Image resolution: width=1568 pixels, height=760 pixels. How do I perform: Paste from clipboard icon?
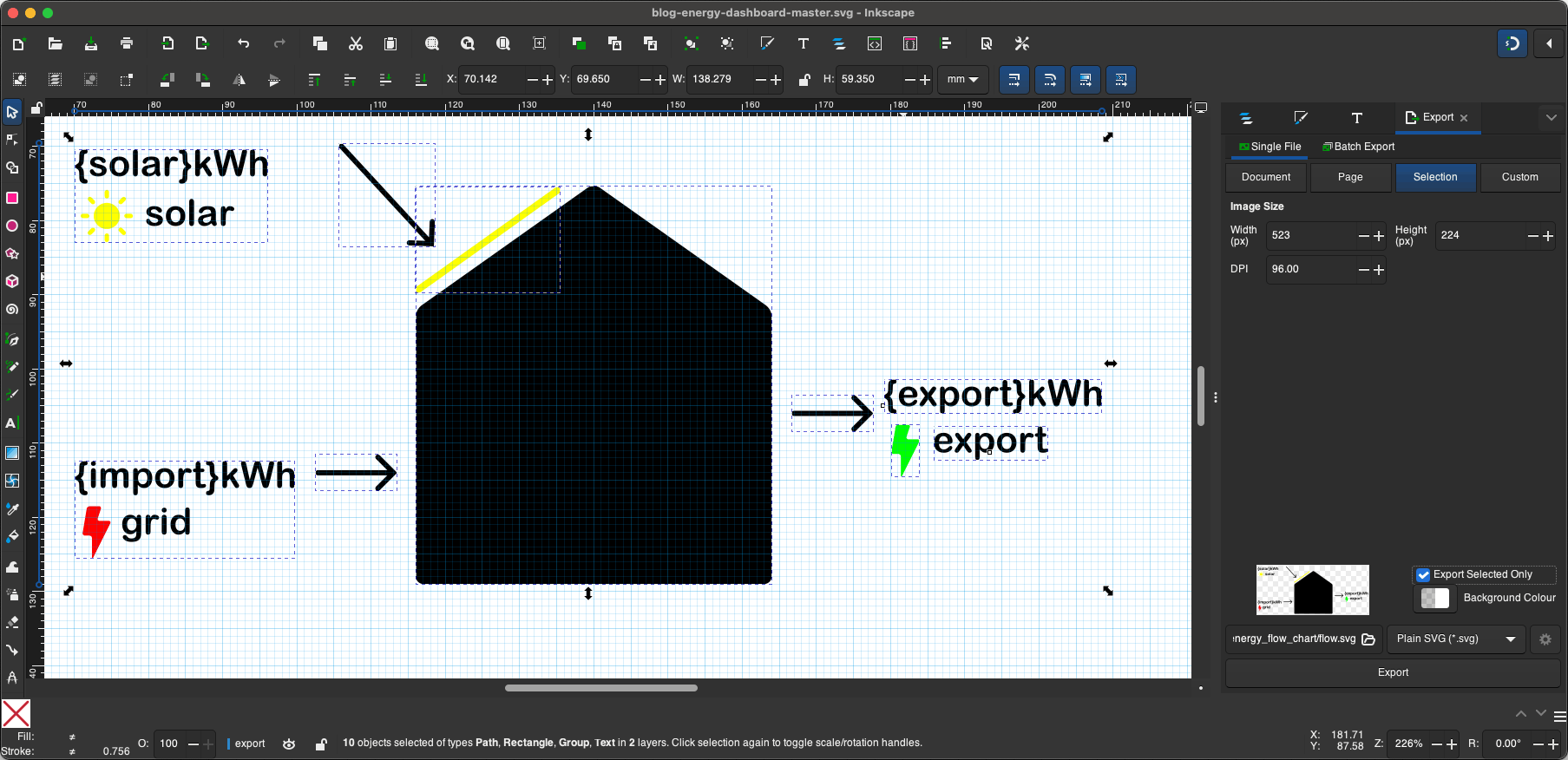click(x=390, y=43)
